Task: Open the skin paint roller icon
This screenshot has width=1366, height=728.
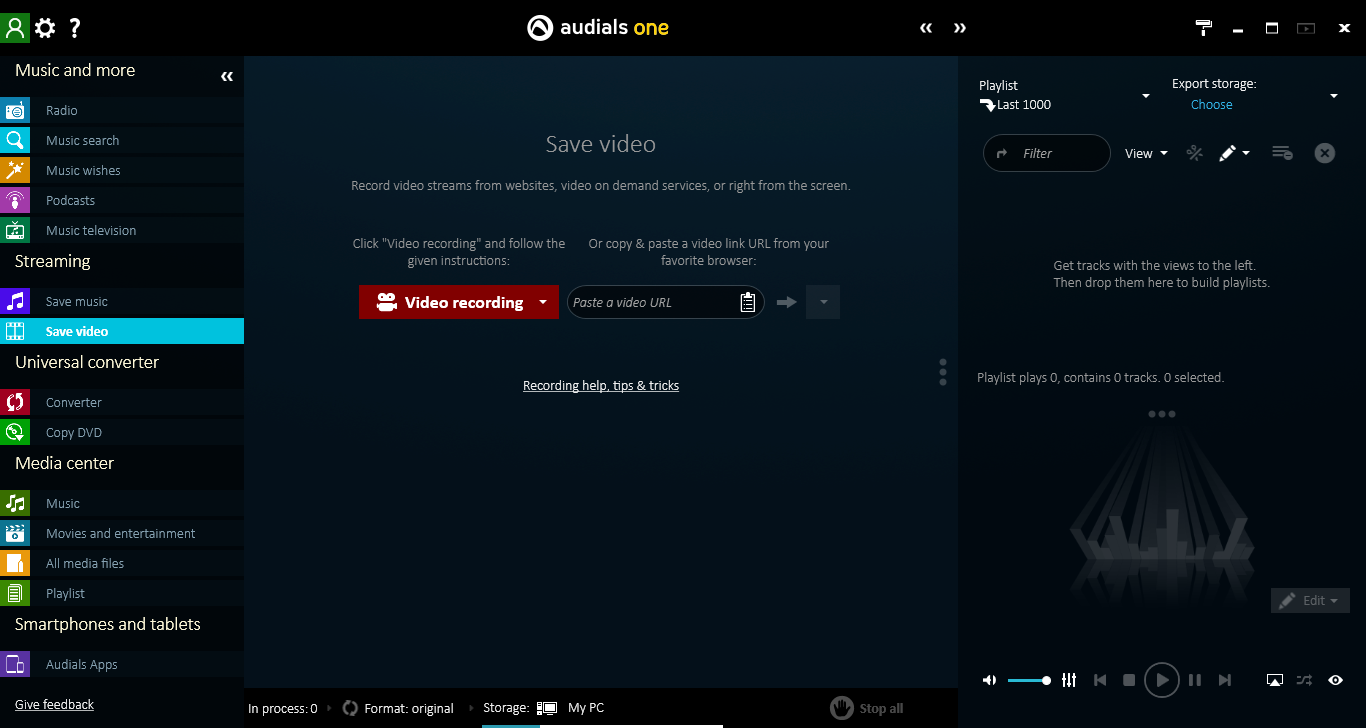Action: (x=1204, y=28)
